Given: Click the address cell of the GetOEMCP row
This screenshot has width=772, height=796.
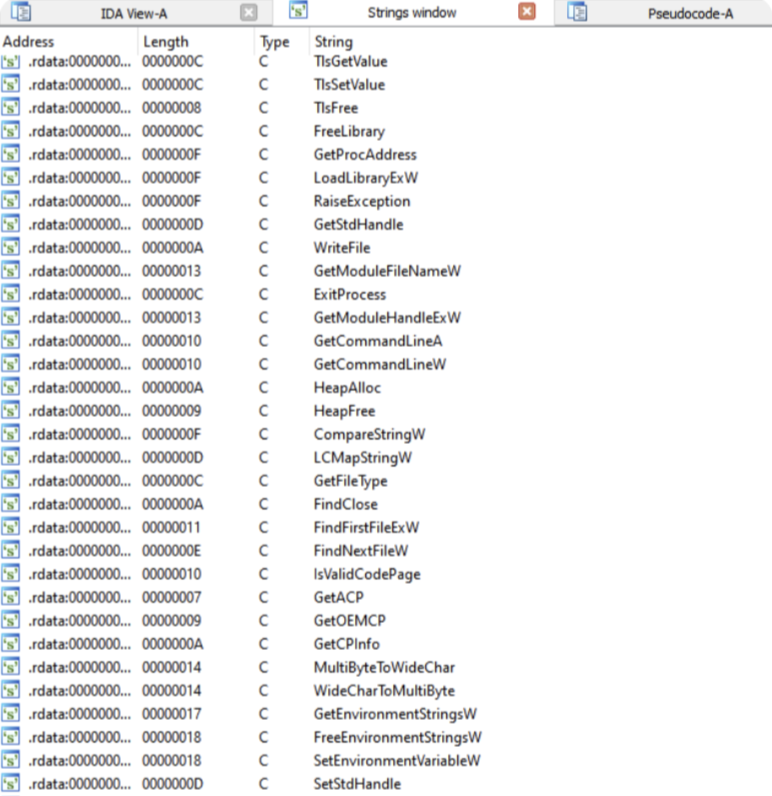Looking at the screenshot, I should [80, 621].
